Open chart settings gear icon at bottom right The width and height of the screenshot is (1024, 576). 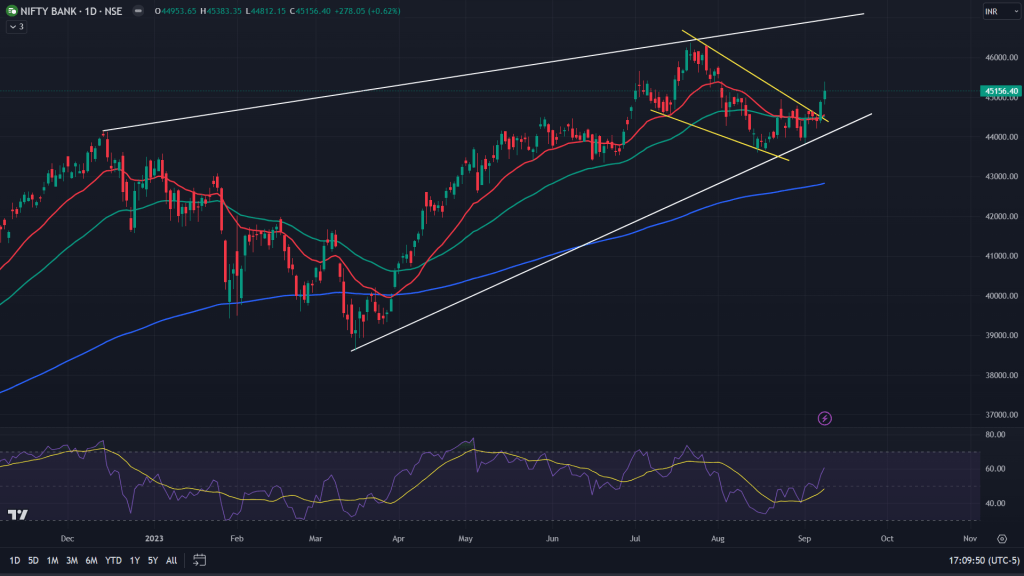tap(1001, 538)
